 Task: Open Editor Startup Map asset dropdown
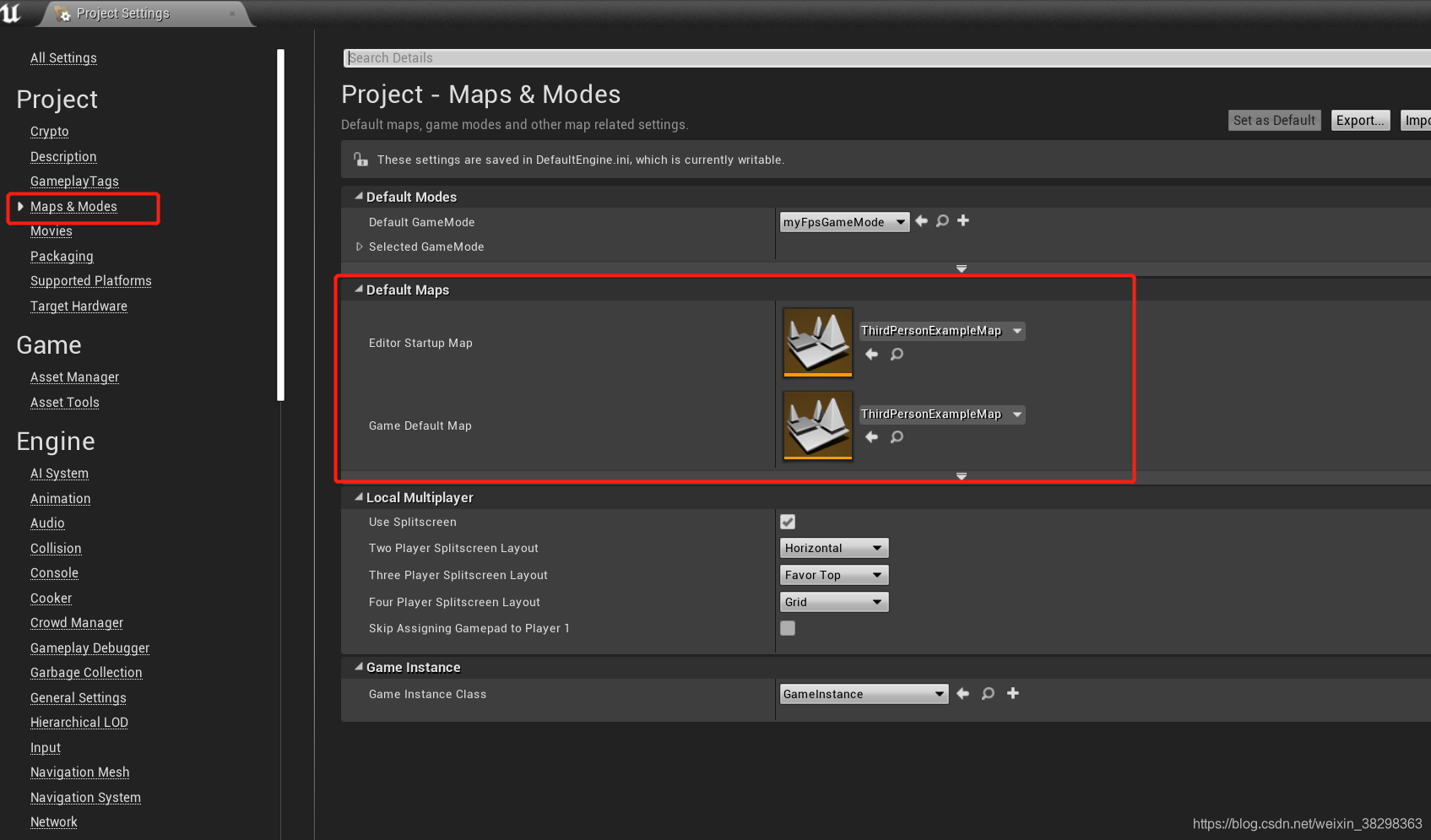click(x=942, y=331)
